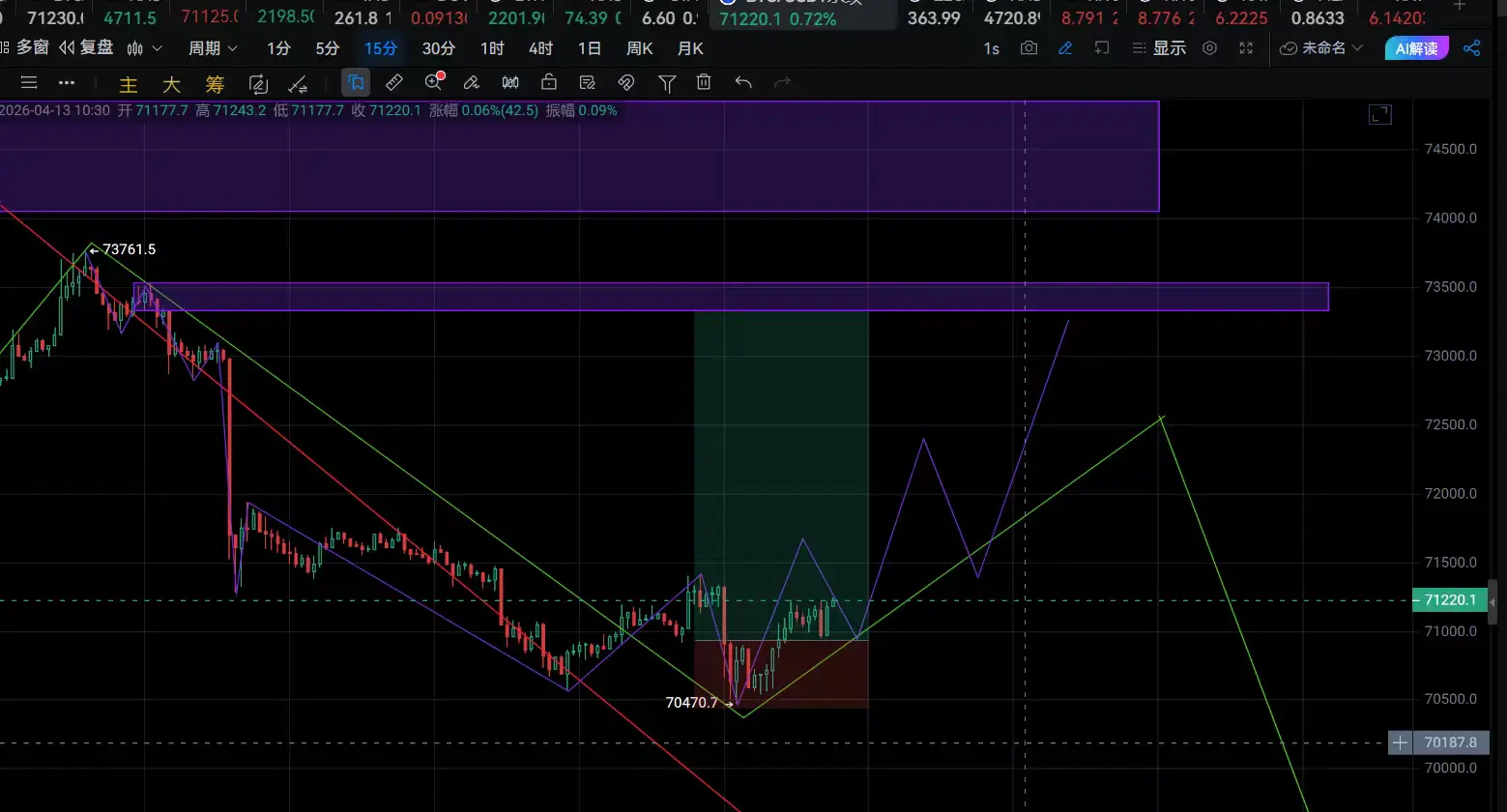Select the 15分 timeframe tab

[x=381, y=47]
